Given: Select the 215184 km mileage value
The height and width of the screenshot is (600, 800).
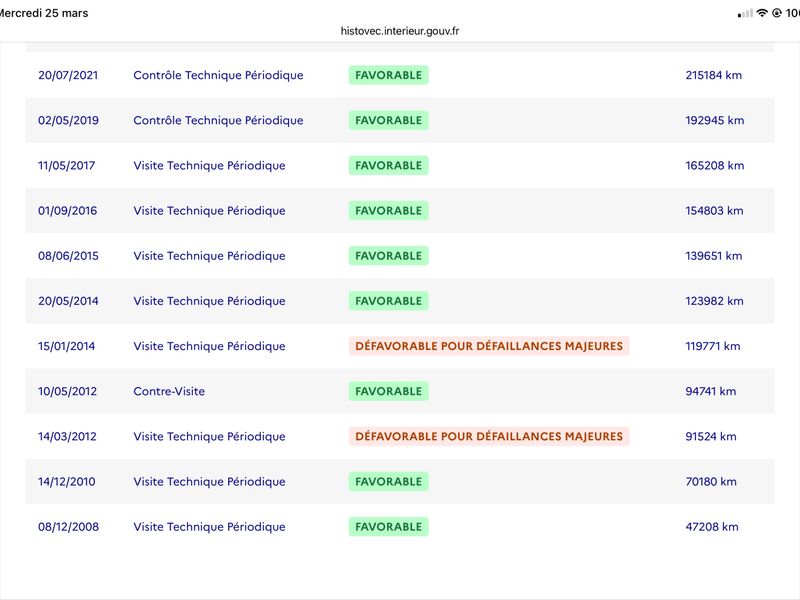Looking at the screenshot, I should pos(713,75).
